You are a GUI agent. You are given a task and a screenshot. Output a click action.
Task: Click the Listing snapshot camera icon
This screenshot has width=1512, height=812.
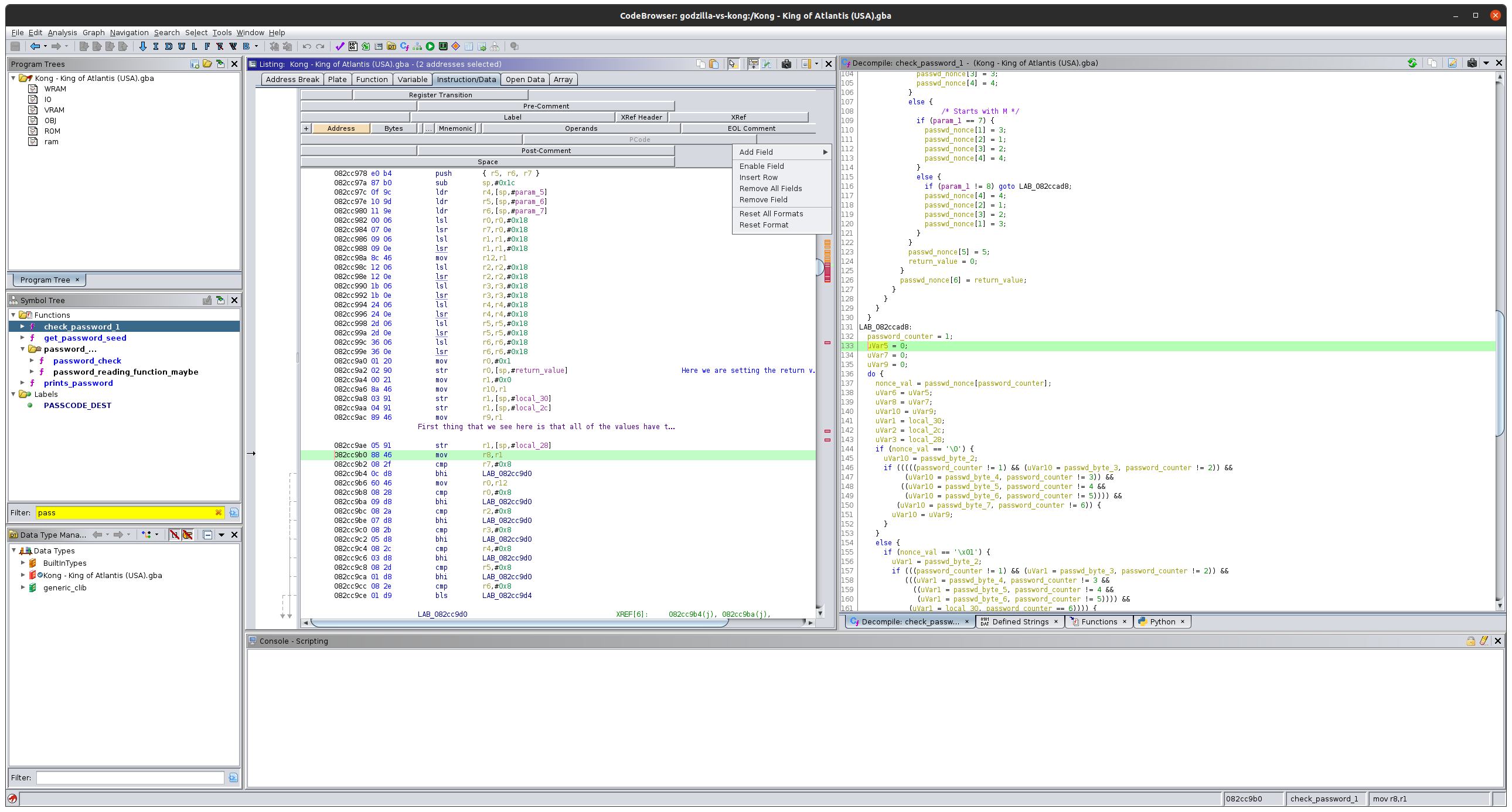[x=786, y=64]
